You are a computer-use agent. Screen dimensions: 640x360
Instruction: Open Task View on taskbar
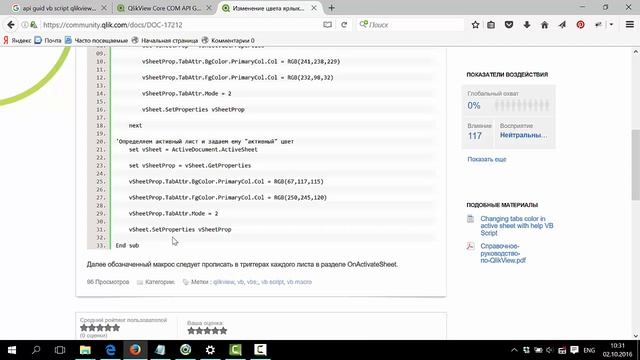point(60,350)
